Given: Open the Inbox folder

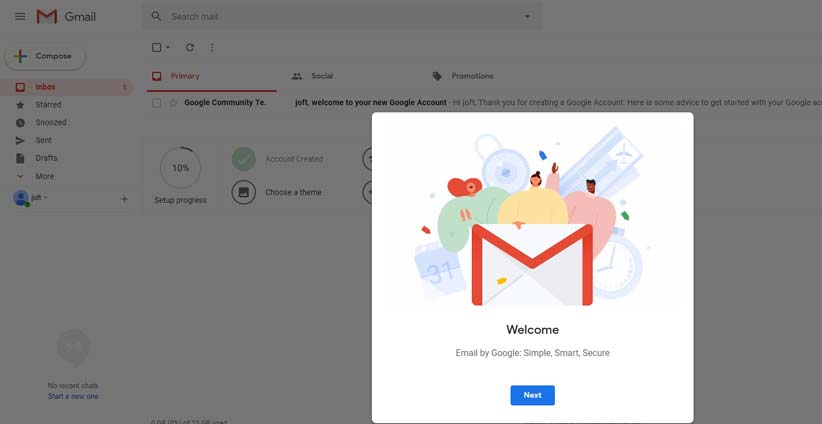Looking at the screenshot, I should coord(67,88).
